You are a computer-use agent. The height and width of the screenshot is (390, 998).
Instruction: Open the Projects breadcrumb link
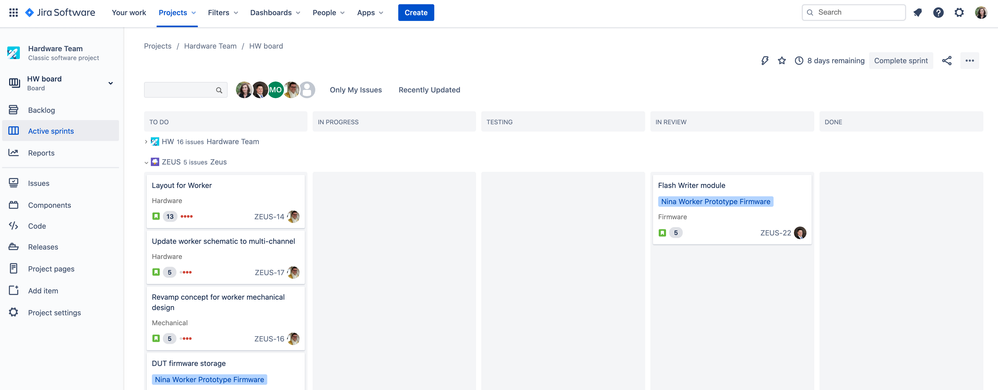158,46
